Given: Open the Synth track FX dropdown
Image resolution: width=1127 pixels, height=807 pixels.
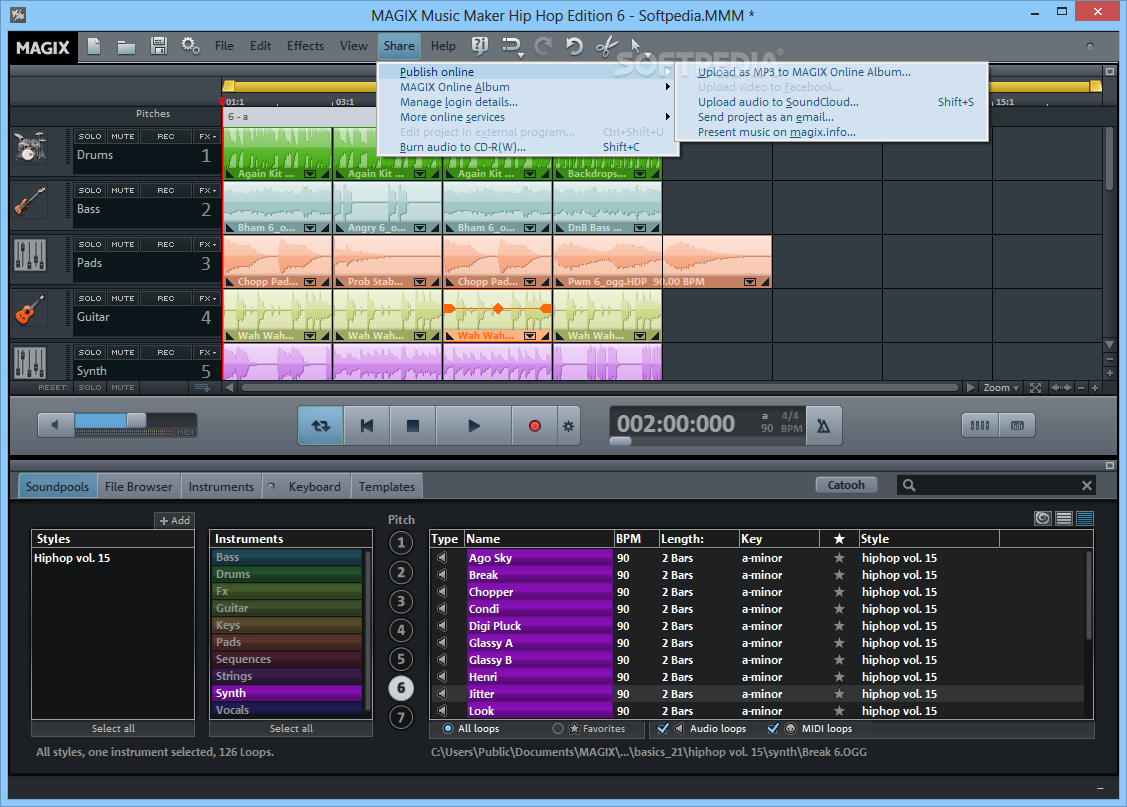Looking at the screenshot, I should tap(207, 352).
